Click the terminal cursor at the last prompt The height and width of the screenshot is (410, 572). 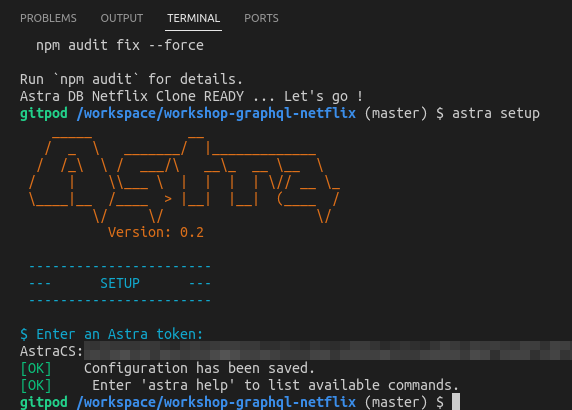[x=456, y=402]
